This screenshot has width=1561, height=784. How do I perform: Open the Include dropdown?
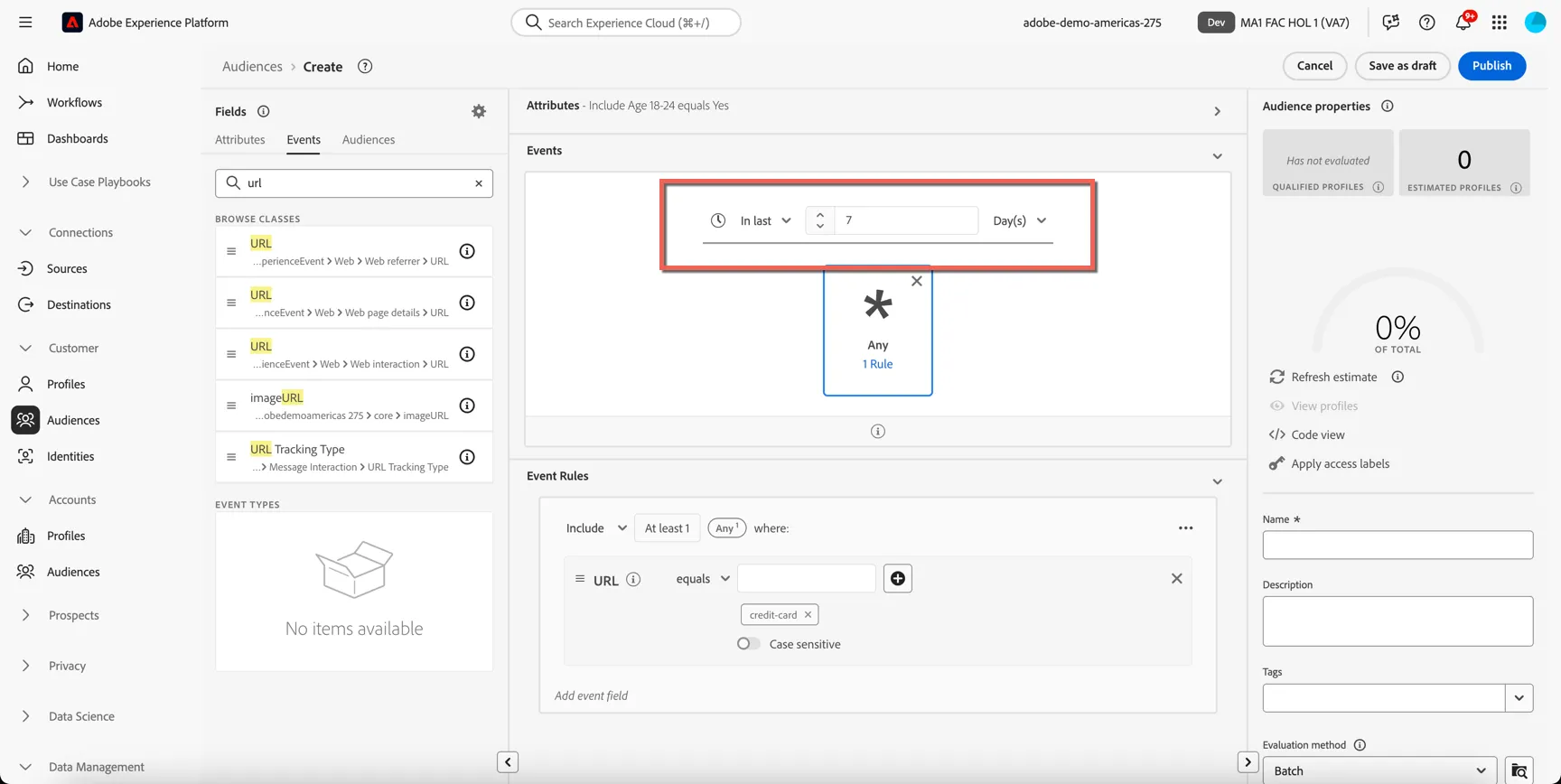click(596, 528)
